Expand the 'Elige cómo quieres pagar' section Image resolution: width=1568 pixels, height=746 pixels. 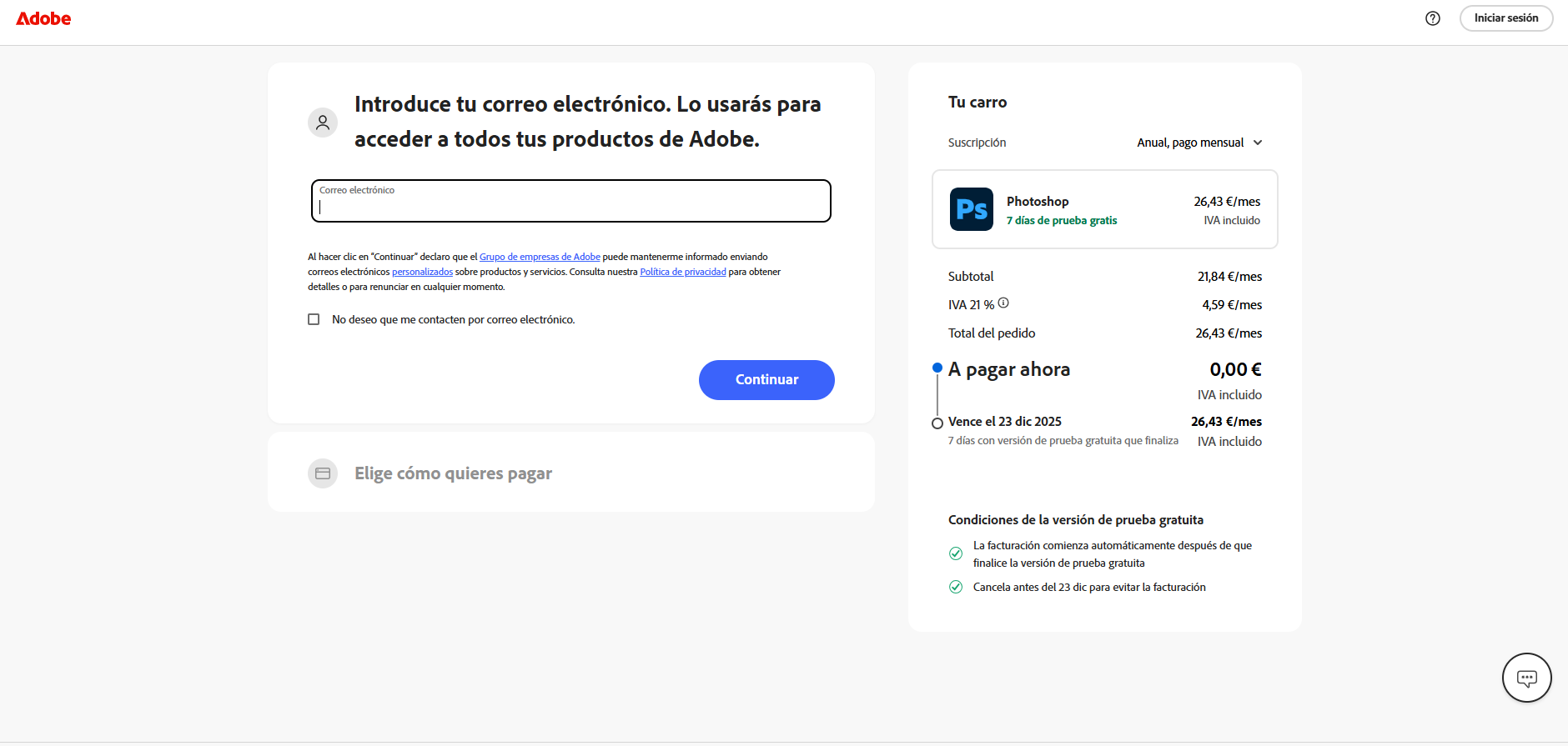pyautogui.click(x=453, y=473)
